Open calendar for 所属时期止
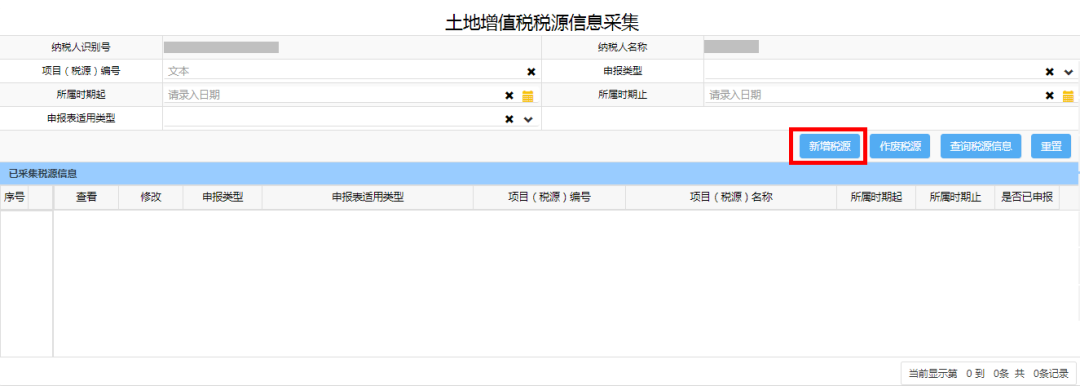Screen dimensions: 1080x386 pos(1068,96)
